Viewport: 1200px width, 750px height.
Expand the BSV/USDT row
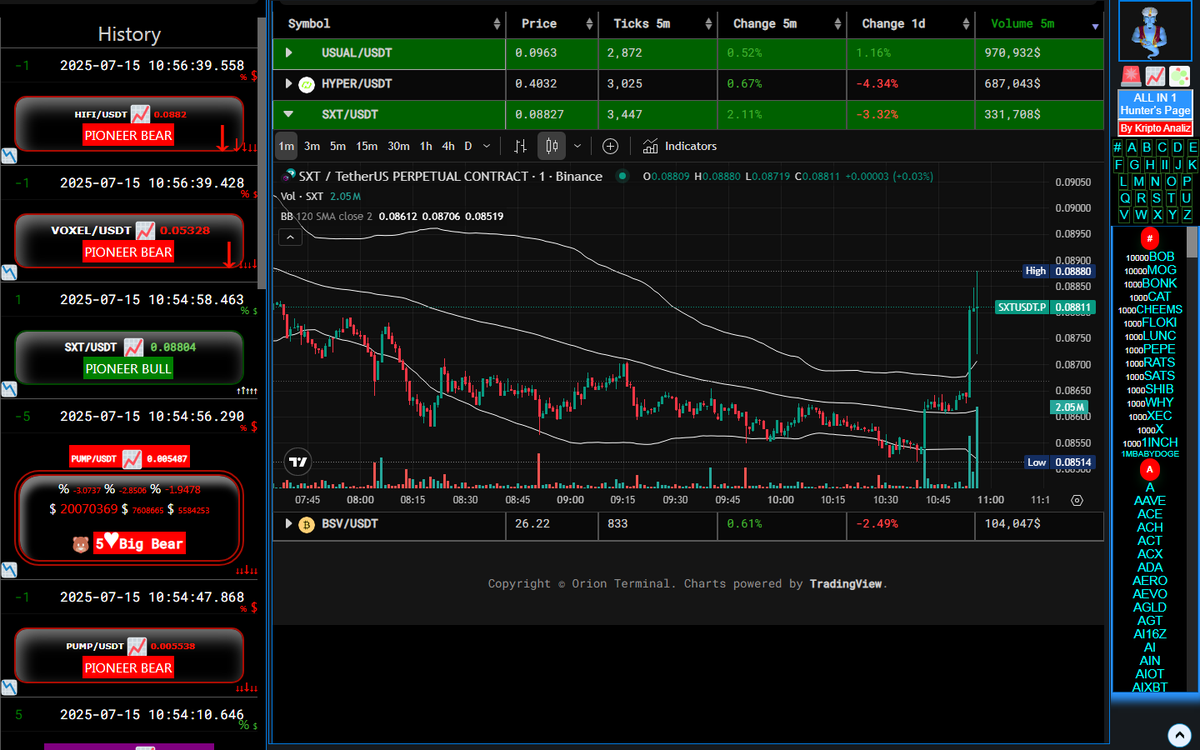(x=289, y=523)
